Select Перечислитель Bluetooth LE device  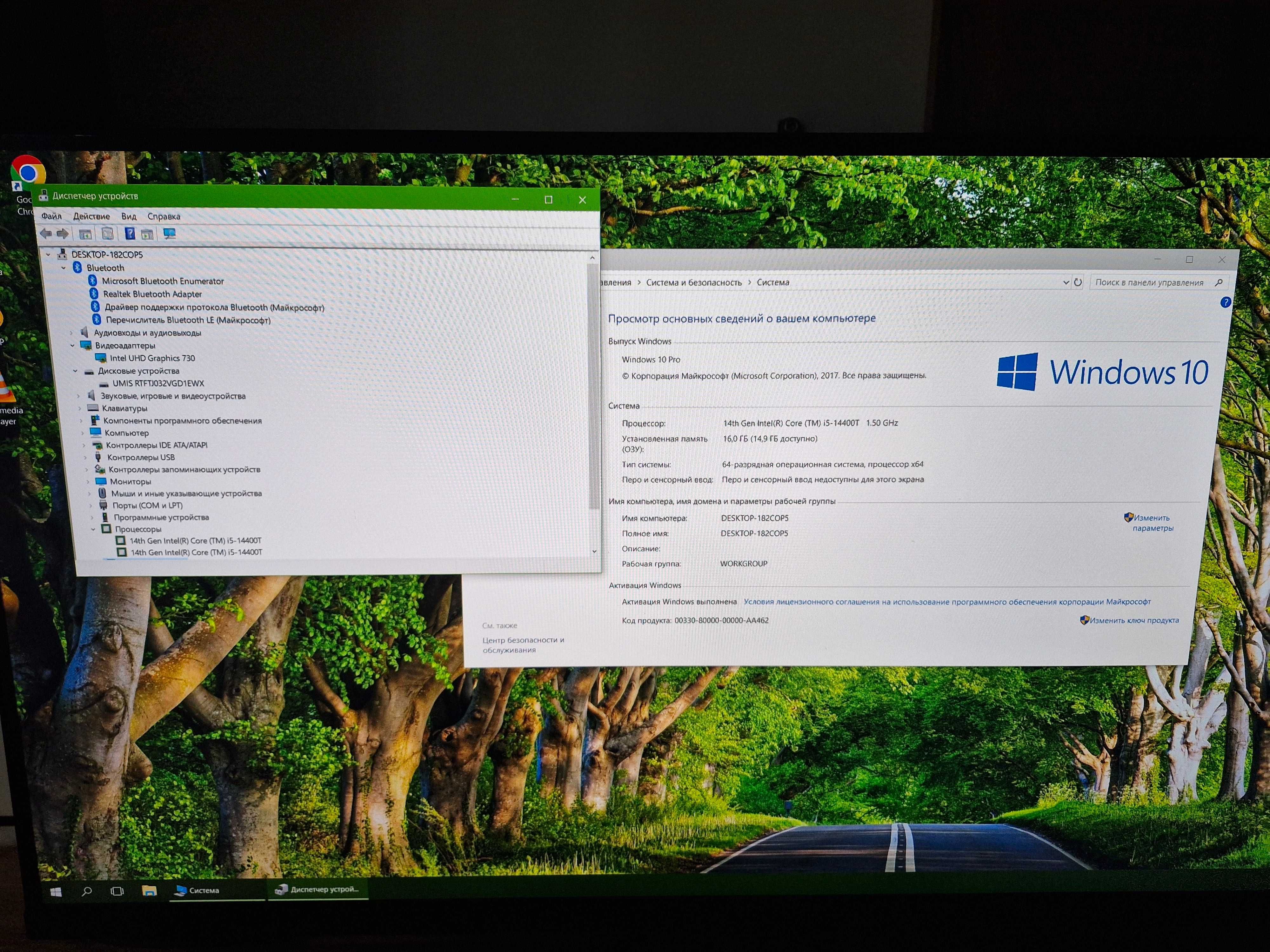(x=188, y=320)
